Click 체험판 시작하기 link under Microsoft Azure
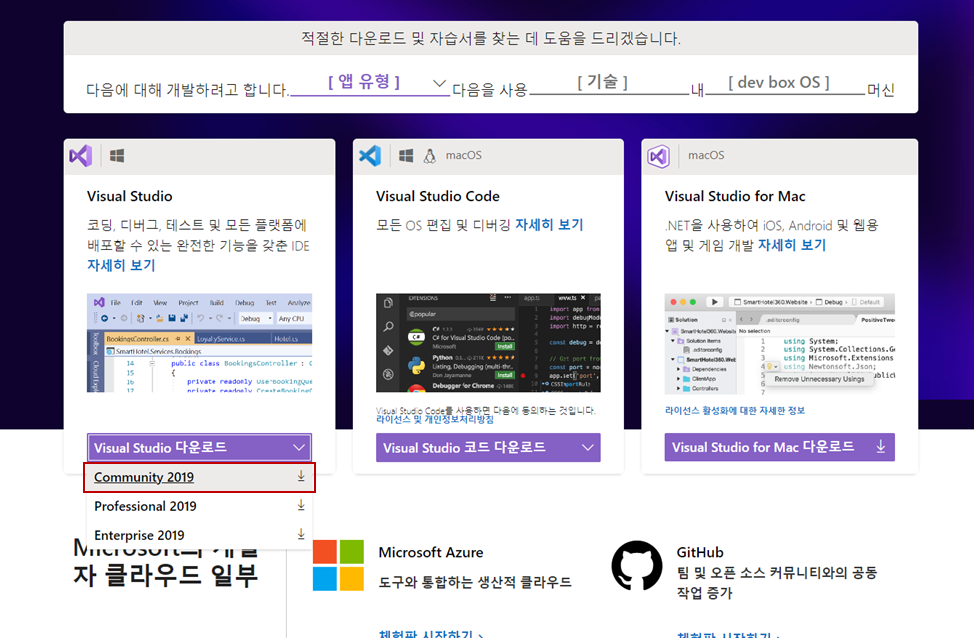Image resolution: width=974 pixels, height=638 pixels. point(430,634)
